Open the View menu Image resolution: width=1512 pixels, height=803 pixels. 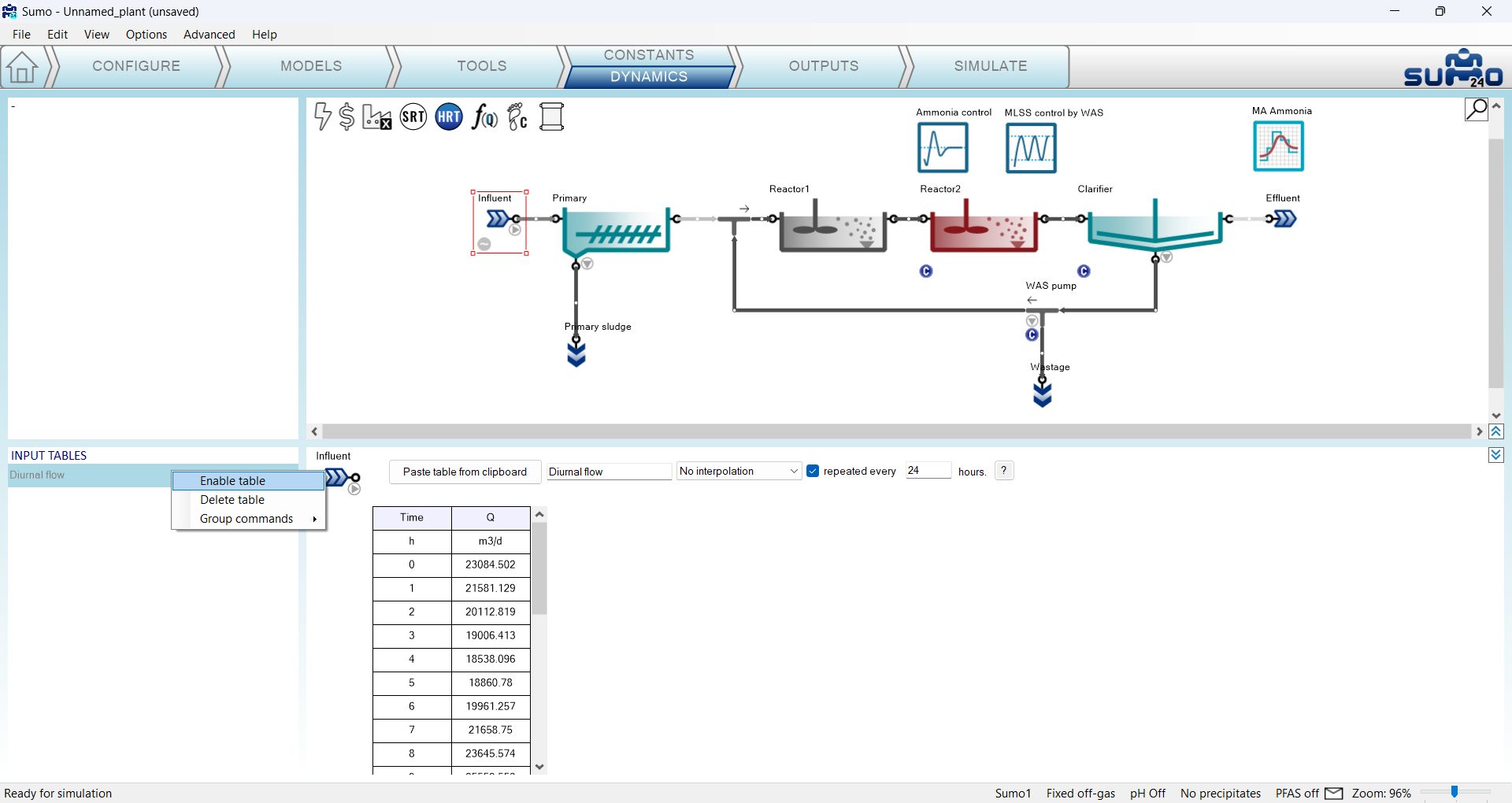97,35
